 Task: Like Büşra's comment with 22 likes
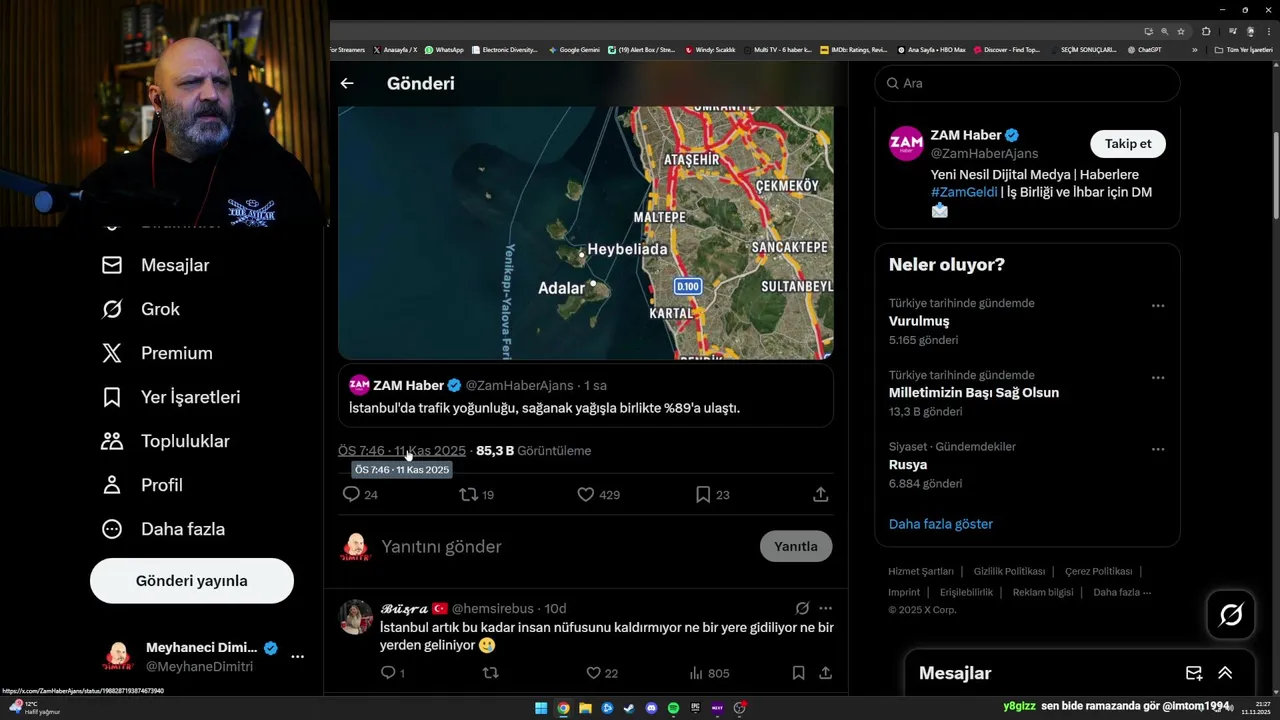click(x=593, y=673)
